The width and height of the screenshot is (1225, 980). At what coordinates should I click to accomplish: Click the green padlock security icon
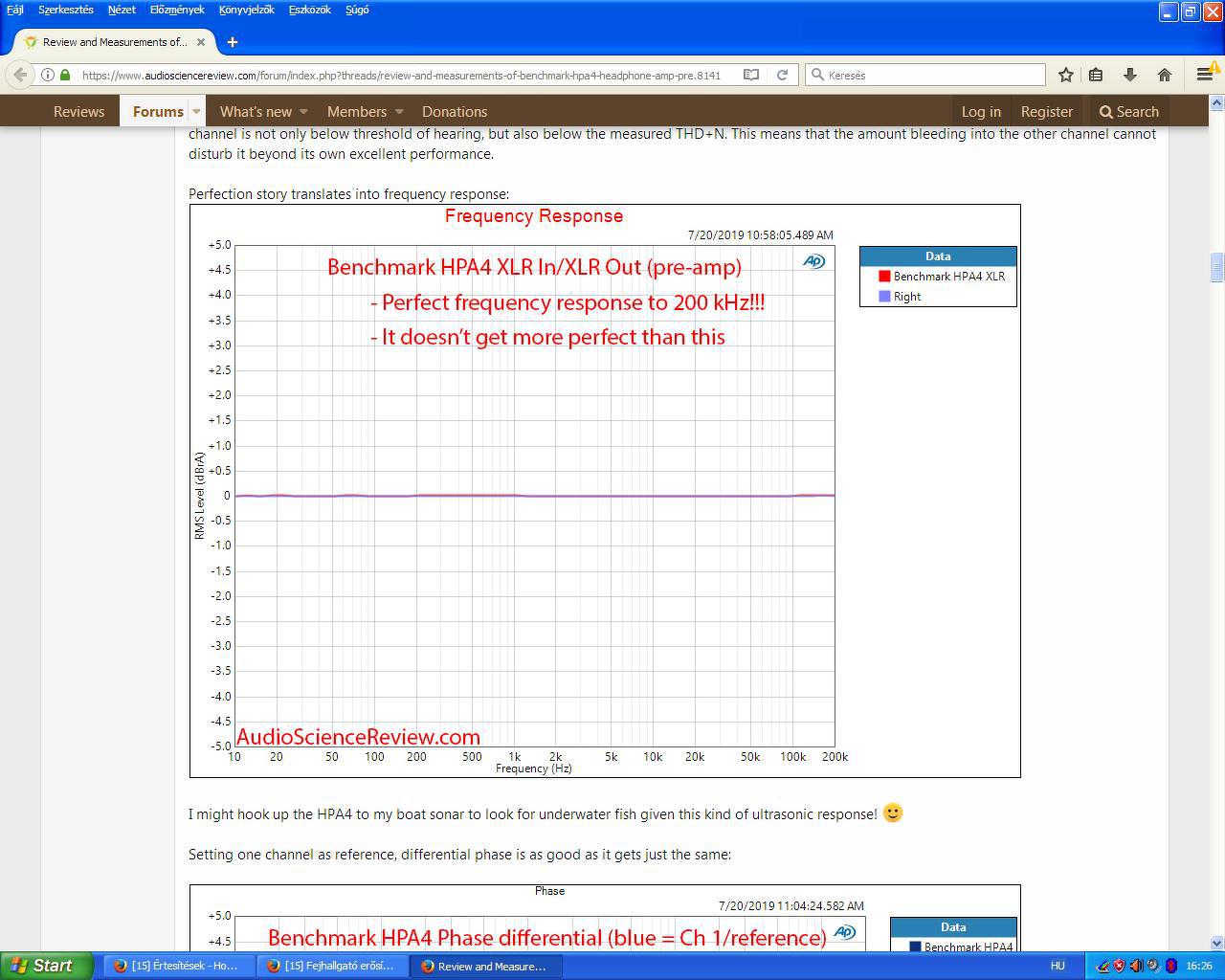click(65, 75)
